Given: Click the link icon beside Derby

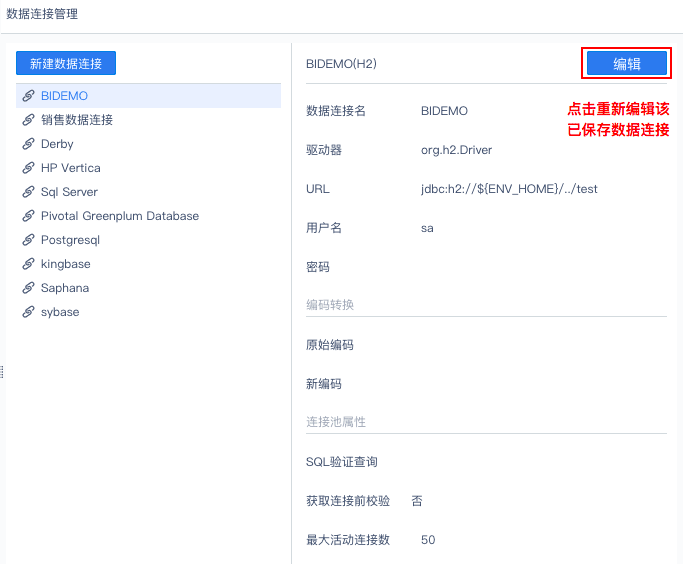Looking at the screenshot, I should (x=28, y=144).
